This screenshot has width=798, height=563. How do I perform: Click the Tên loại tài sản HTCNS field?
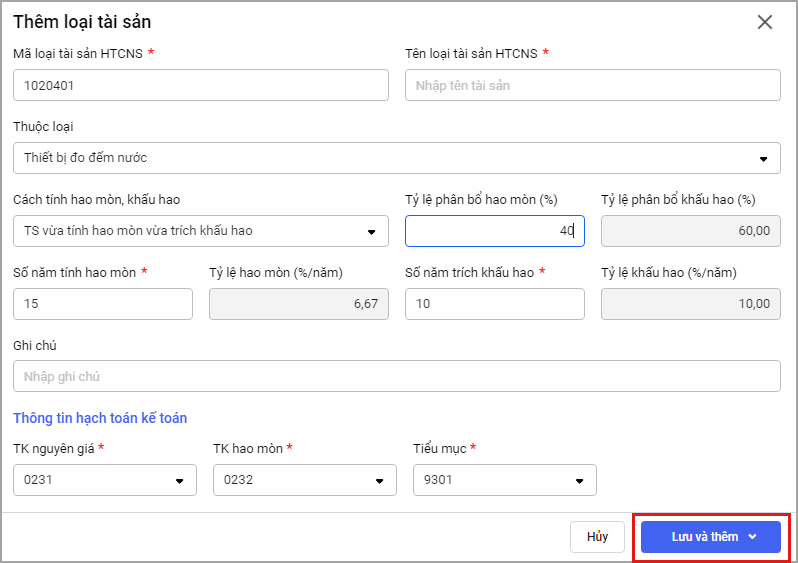coord(592,85)
